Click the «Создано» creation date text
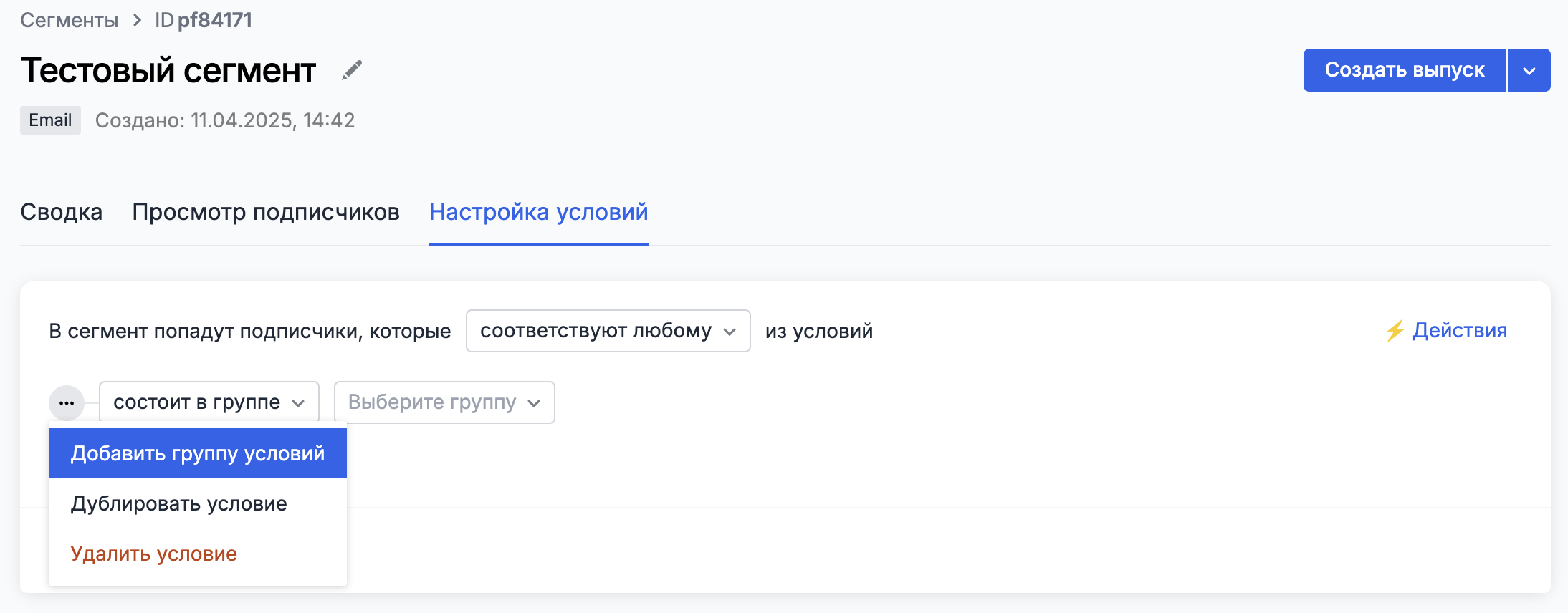Viewport: 1568px width, 613px height. pyautogui.click(x=225, y=120)
